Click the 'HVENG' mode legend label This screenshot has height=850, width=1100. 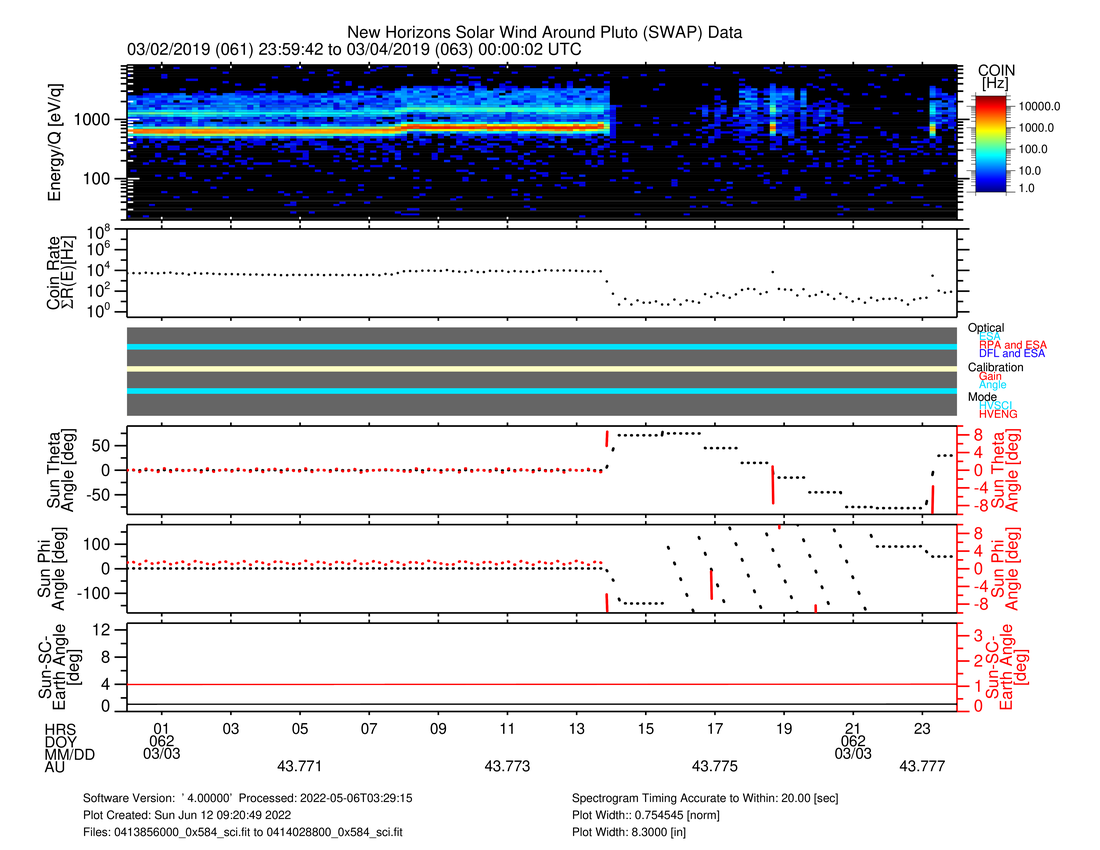996,414
